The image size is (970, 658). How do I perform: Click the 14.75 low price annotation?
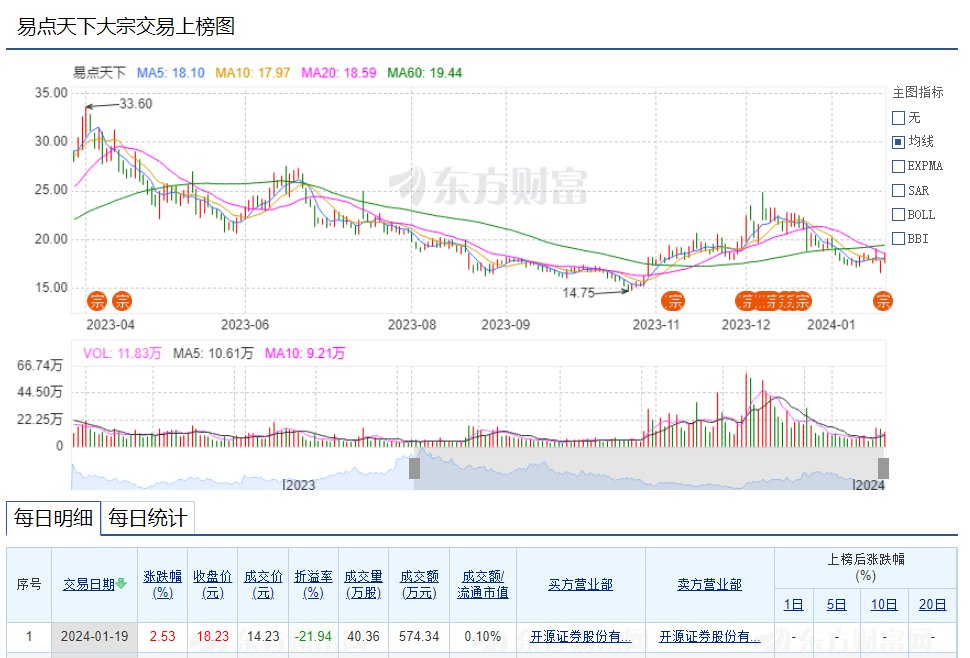[x=578, y=293]
